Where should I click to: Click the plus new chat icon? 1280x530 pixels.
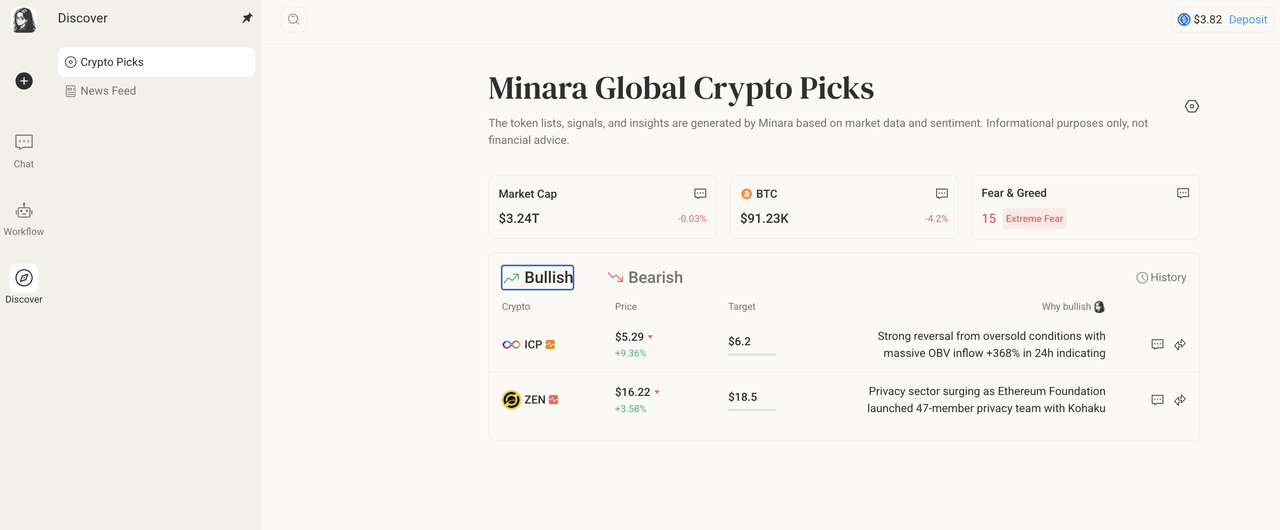pos(24,81)
